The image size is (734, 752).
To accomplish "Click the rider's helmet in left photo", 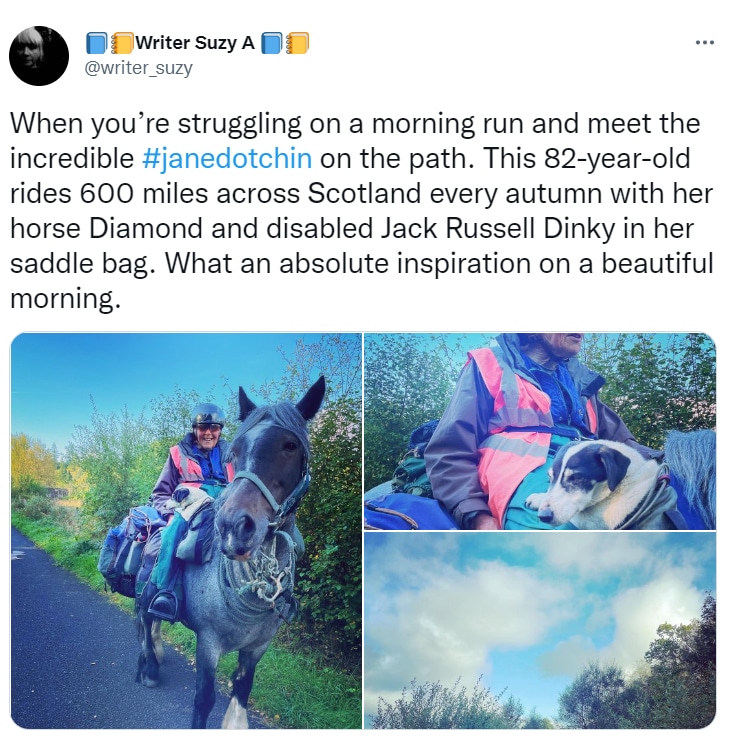I will [208, 415].
